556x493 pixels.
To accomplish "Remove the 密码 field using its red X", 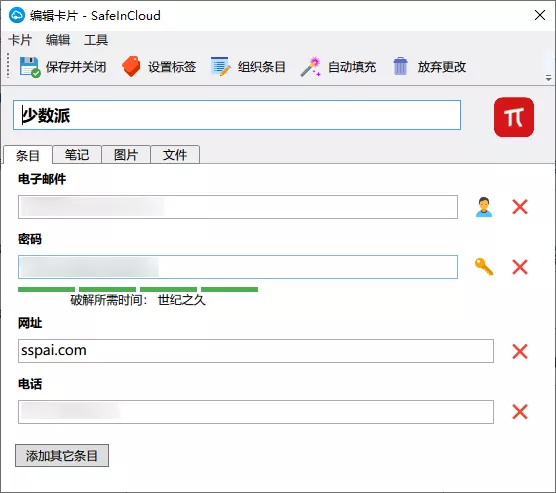I will pyautogui.click(x=520, y=267).
